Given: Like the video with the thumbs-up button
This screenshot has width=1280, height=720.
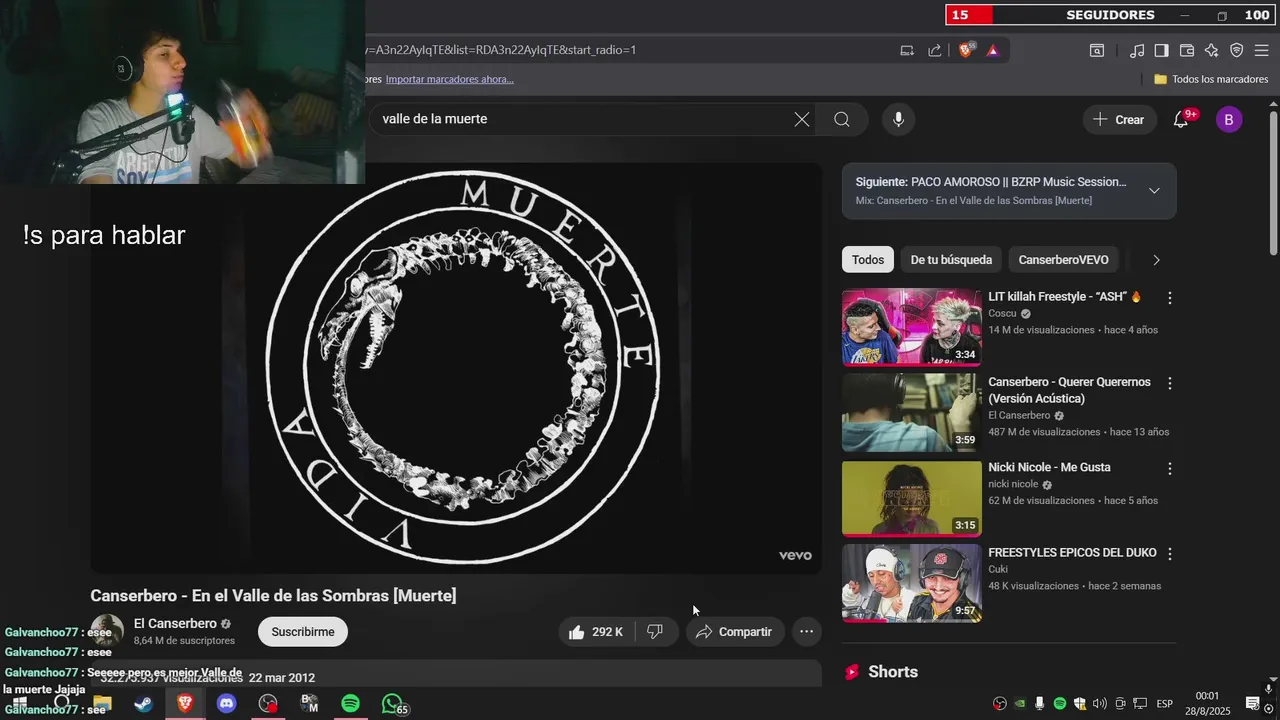Looking at the screenshot, I should tap(596, 632).
